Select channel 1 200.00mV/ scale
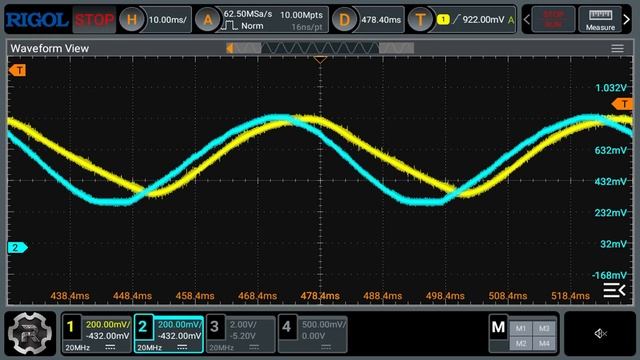The image size is (640, 360). [108, 324]
